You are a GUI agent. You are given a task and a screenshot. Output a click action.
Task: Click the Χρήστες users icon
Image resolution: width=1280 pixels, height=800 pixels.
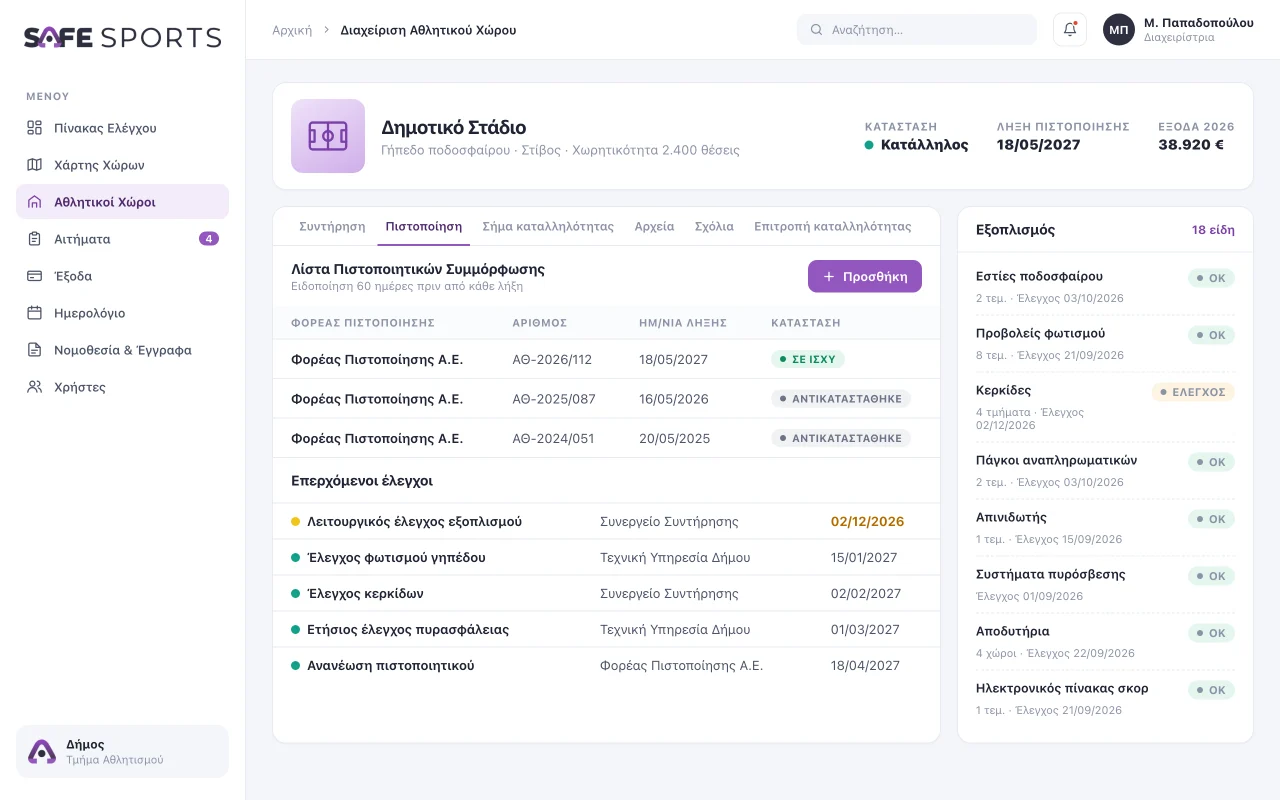click(x=35, y=387)
